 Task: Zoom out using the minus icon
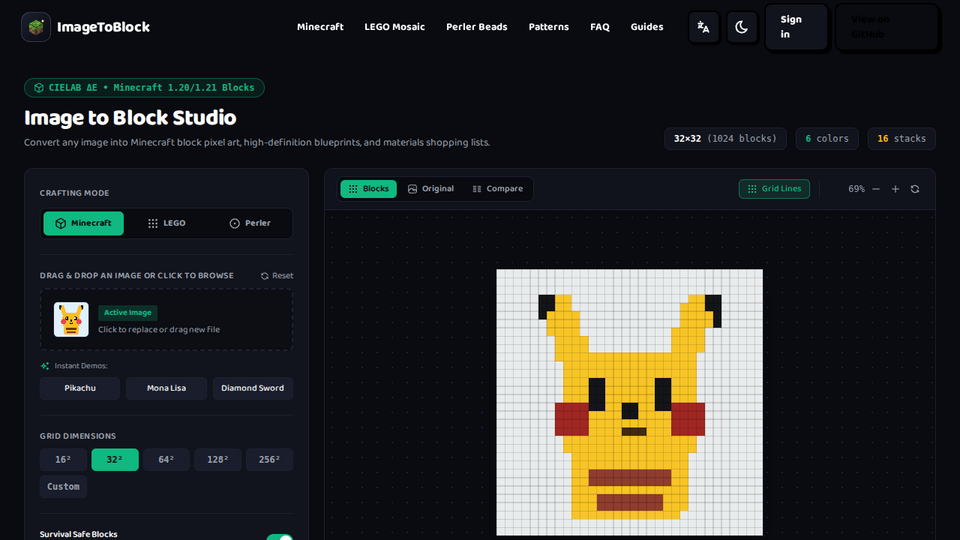(876, 189)
